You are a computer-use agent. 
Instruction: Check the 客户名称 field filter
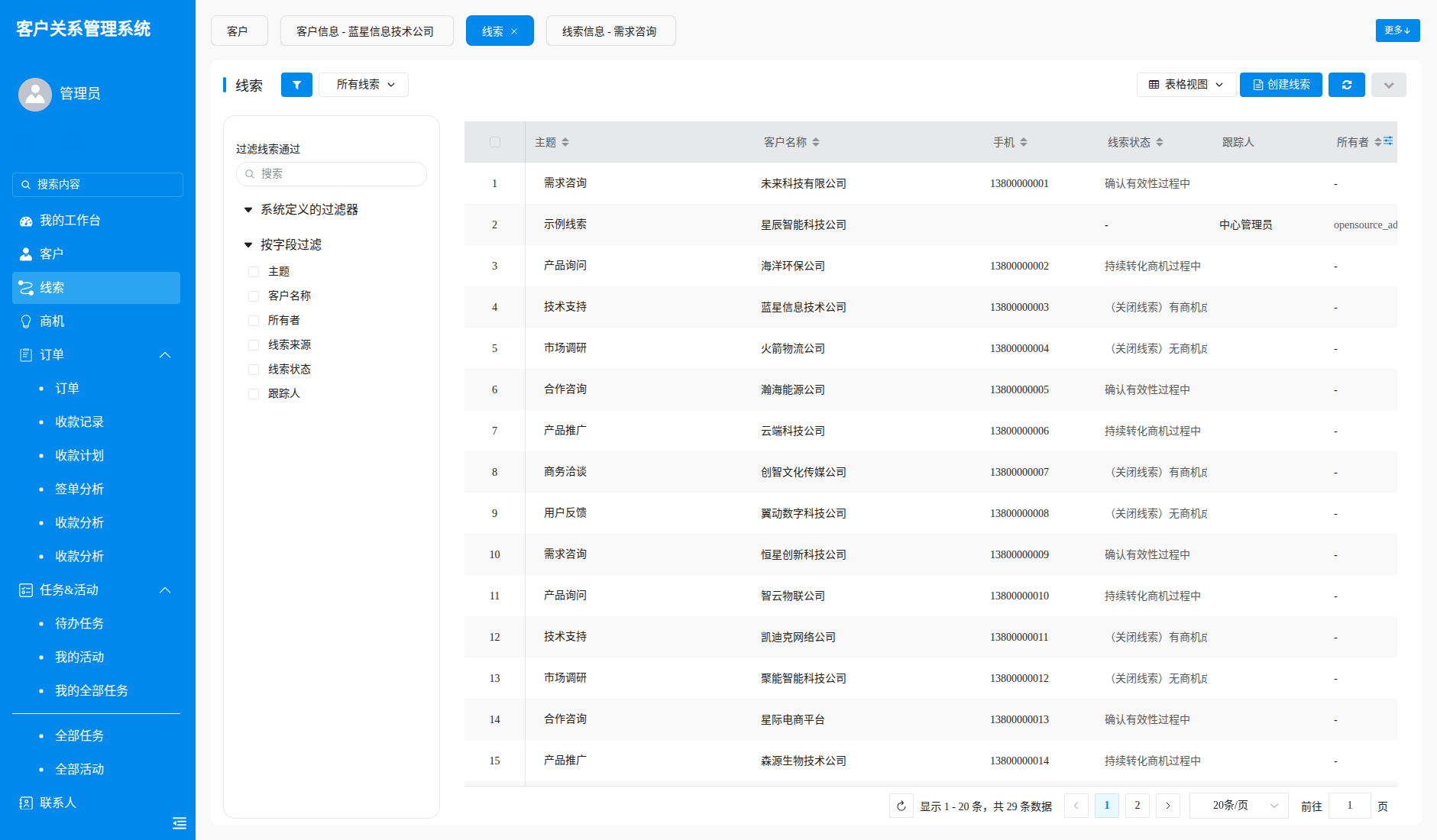click(254, 296)
